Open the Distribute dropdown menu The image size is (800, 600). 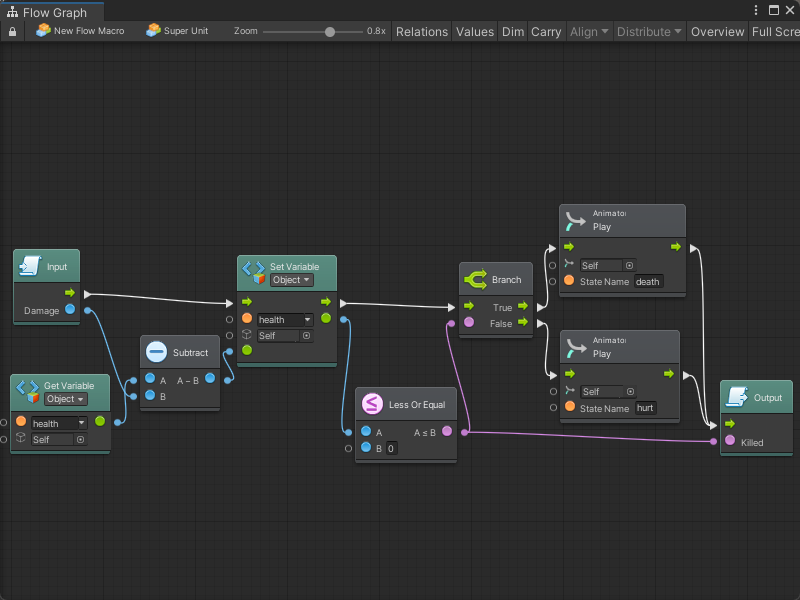[x=649, y=31]
